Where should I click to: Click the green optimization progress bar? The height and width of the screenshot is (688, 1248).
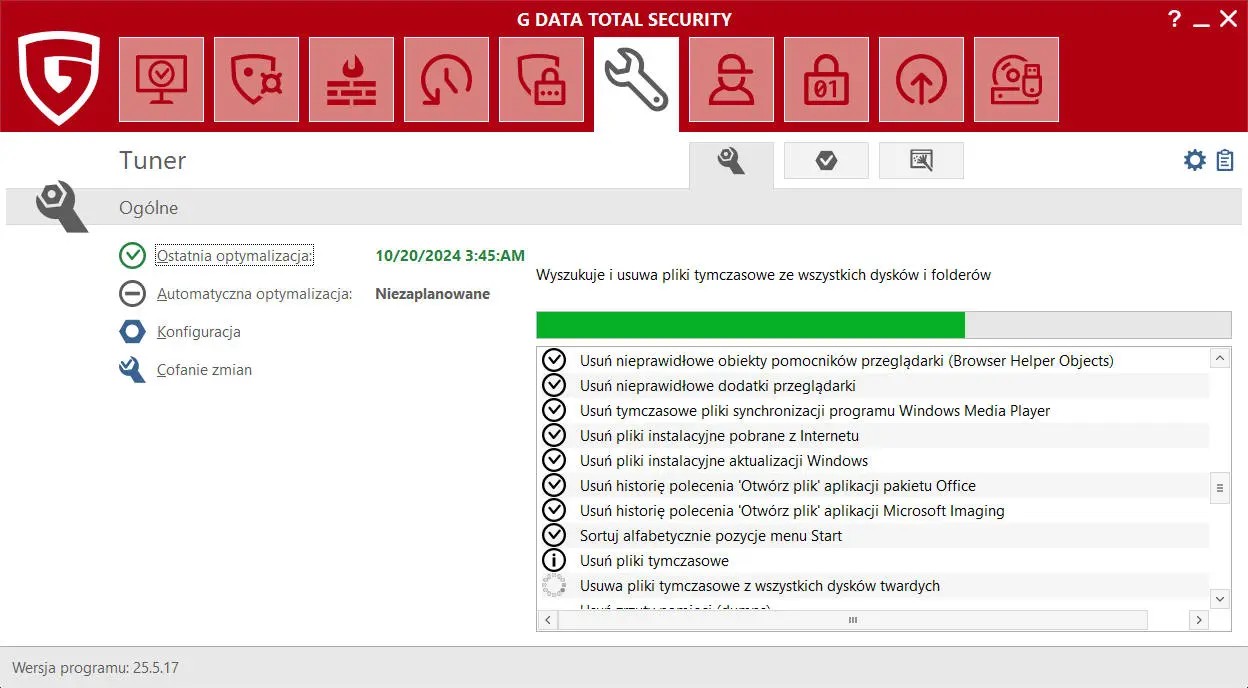point(750,324)
